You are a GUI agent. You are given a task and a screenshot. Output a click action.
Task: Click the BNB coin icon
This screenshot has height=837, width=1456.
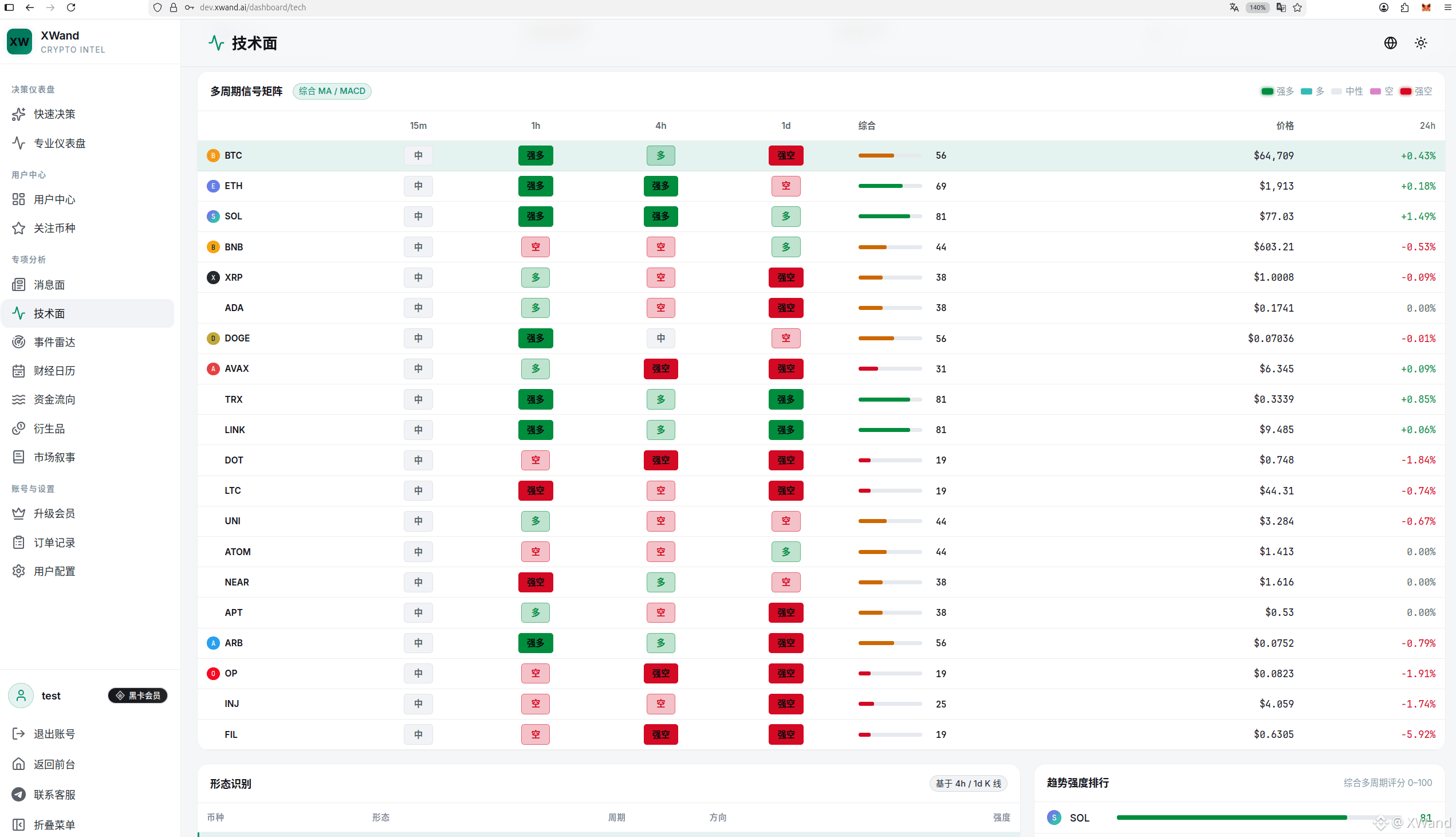pos(213,246)
